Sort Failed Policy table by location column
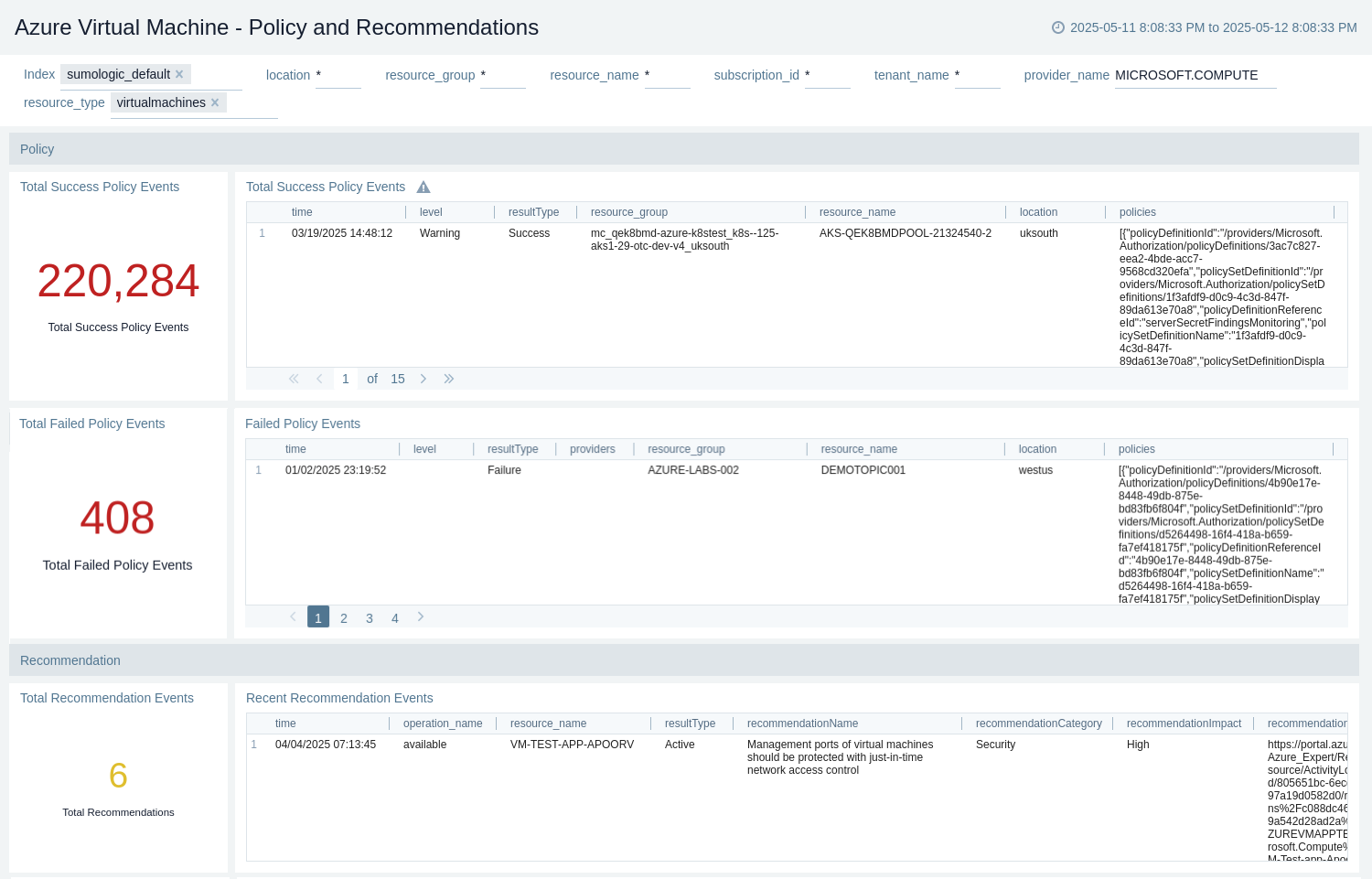Viewport: 1372px width, 879px height. (1037, 449)
